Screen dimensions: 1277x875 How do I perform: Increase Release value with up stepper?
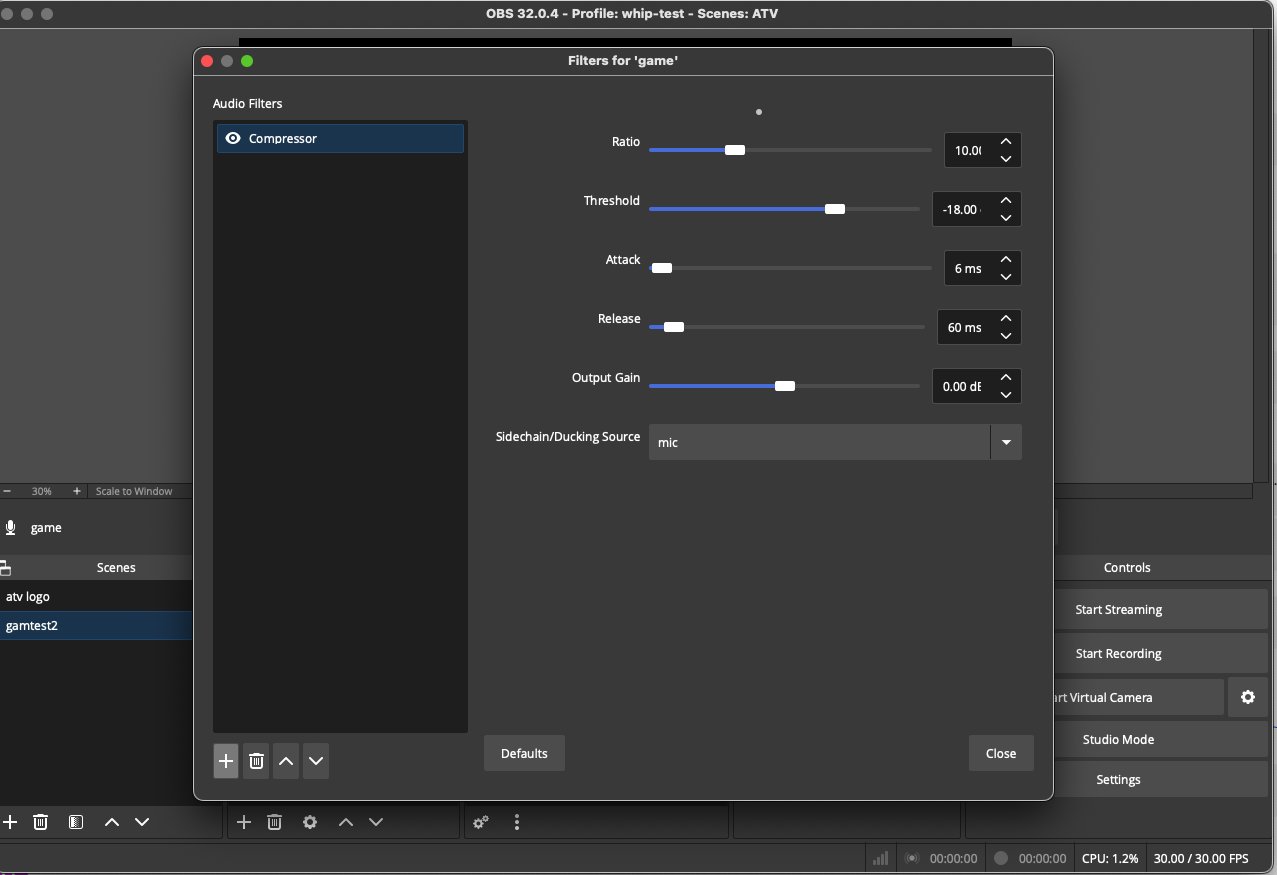coord(1006,319)
